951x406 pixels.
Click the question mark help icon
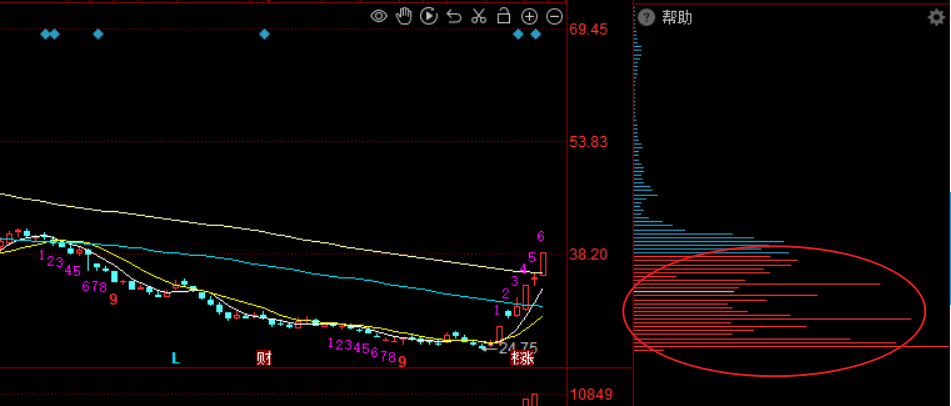[x=647, y=17]
